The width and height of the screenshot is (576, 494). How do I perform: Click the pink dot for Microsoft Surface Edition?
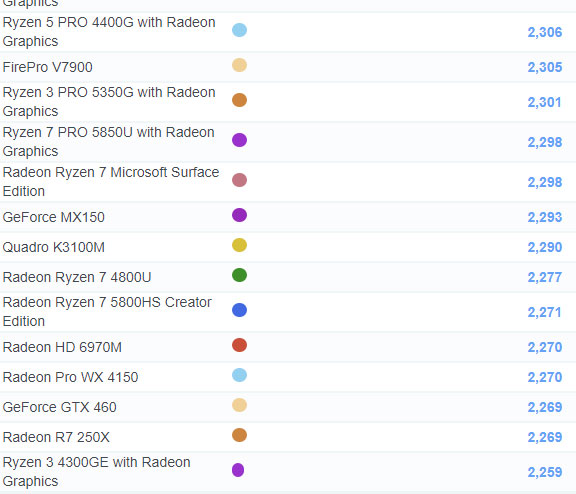(x=240, y=180)
